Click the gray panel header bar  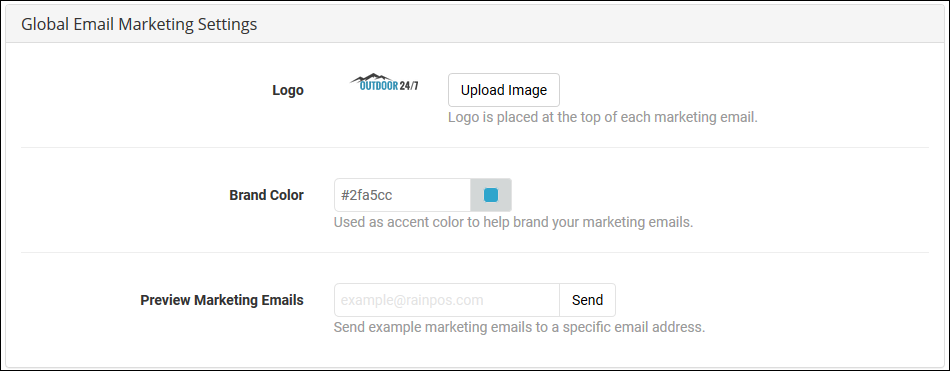[475, 24]
